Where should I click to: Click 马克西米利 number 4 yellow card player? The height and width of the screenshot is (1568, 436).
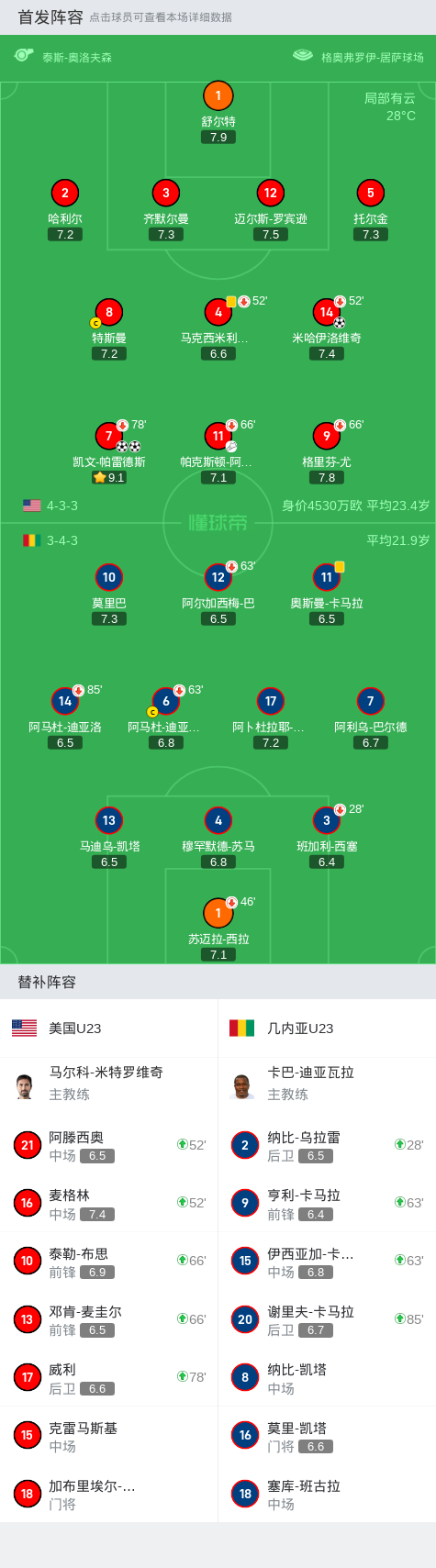click(218, 312)
